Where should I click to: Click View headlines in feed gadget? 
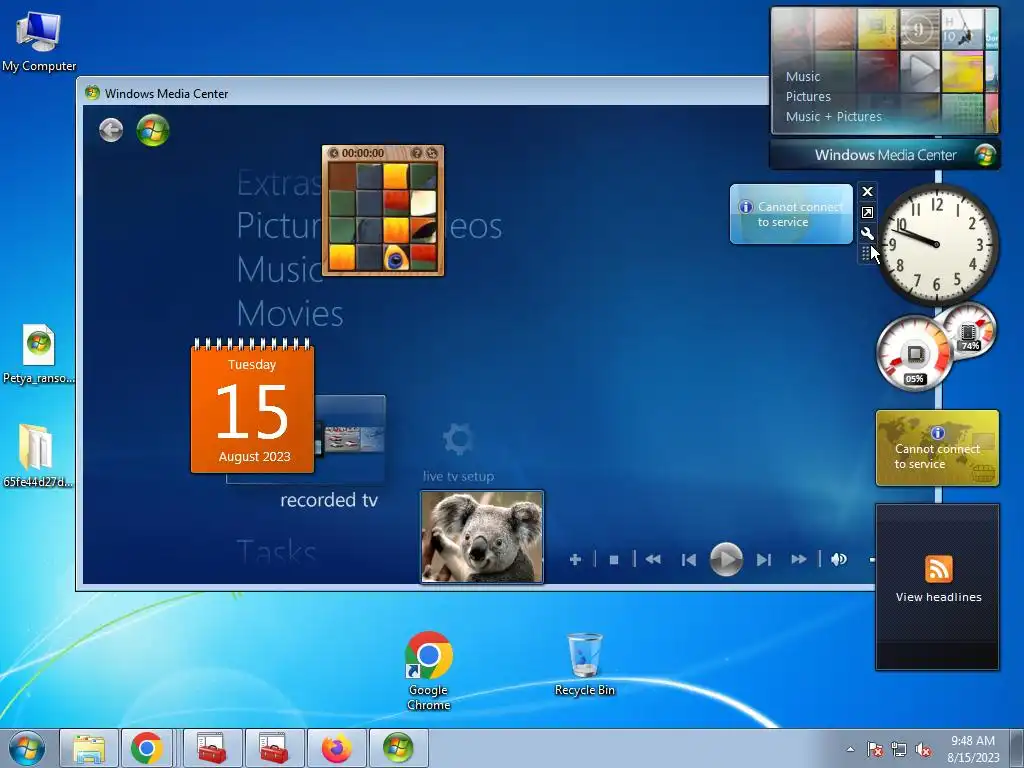point(938,597)
